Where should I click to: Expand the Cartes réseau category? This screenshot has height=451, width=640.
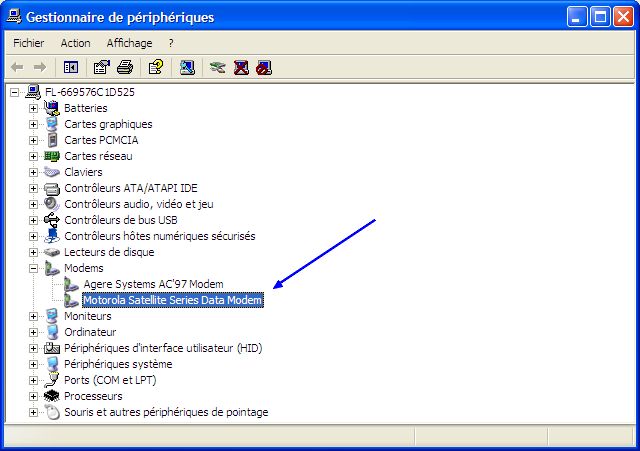(33, 156)
